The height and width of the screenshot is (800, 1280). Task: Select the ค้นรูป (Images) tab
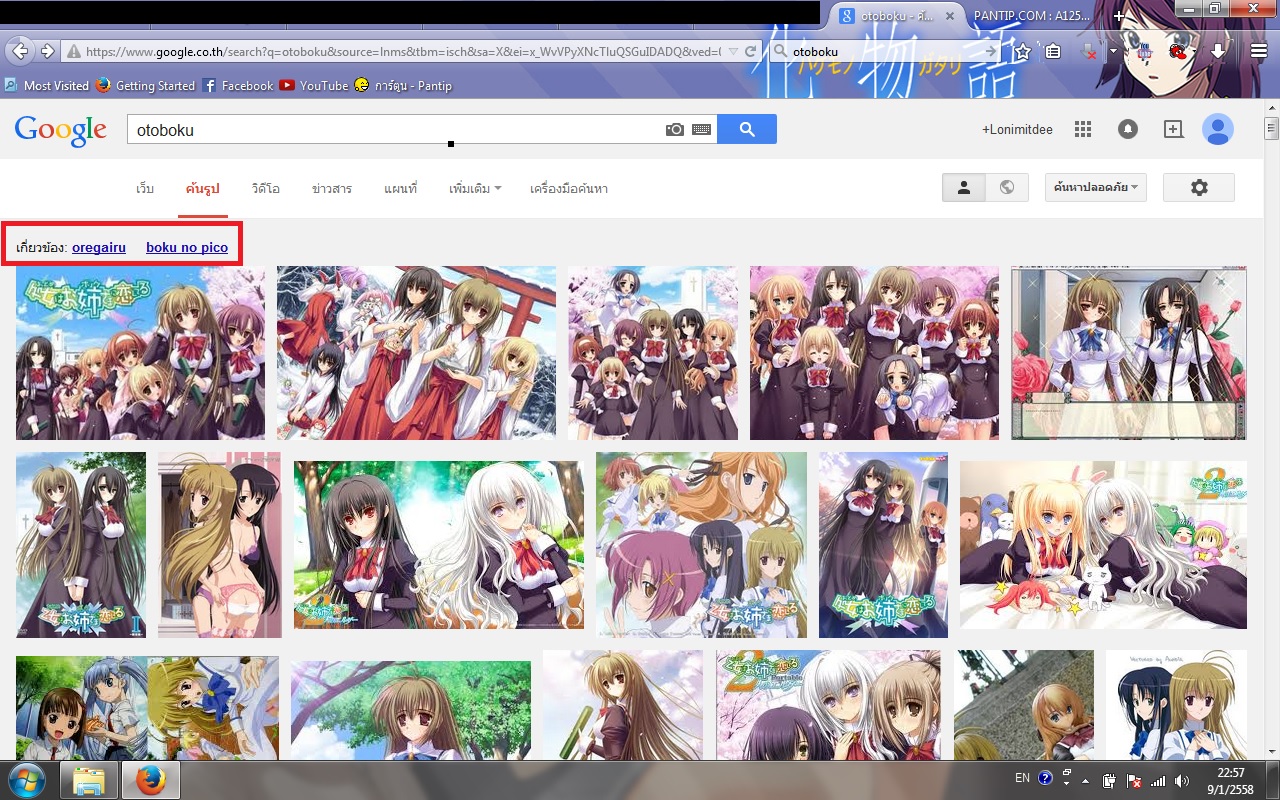pyautogui.click(x=203, y=188)
